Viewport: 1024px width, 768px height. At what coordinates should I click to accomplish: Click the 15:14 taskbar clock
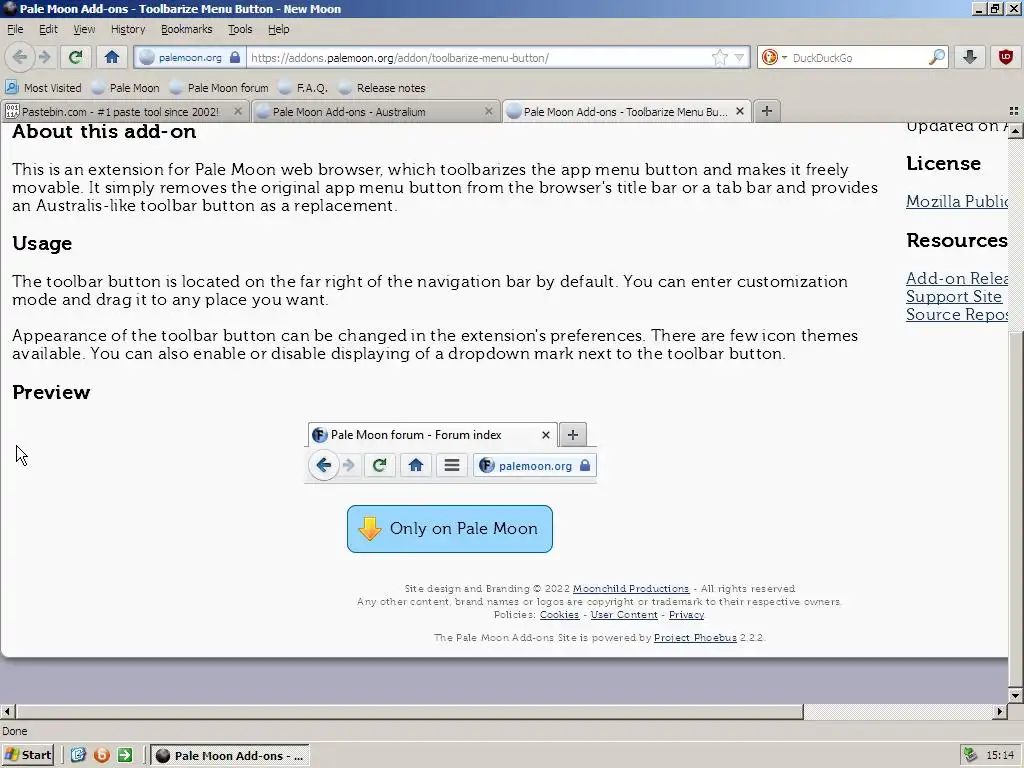coord(1000,756)
